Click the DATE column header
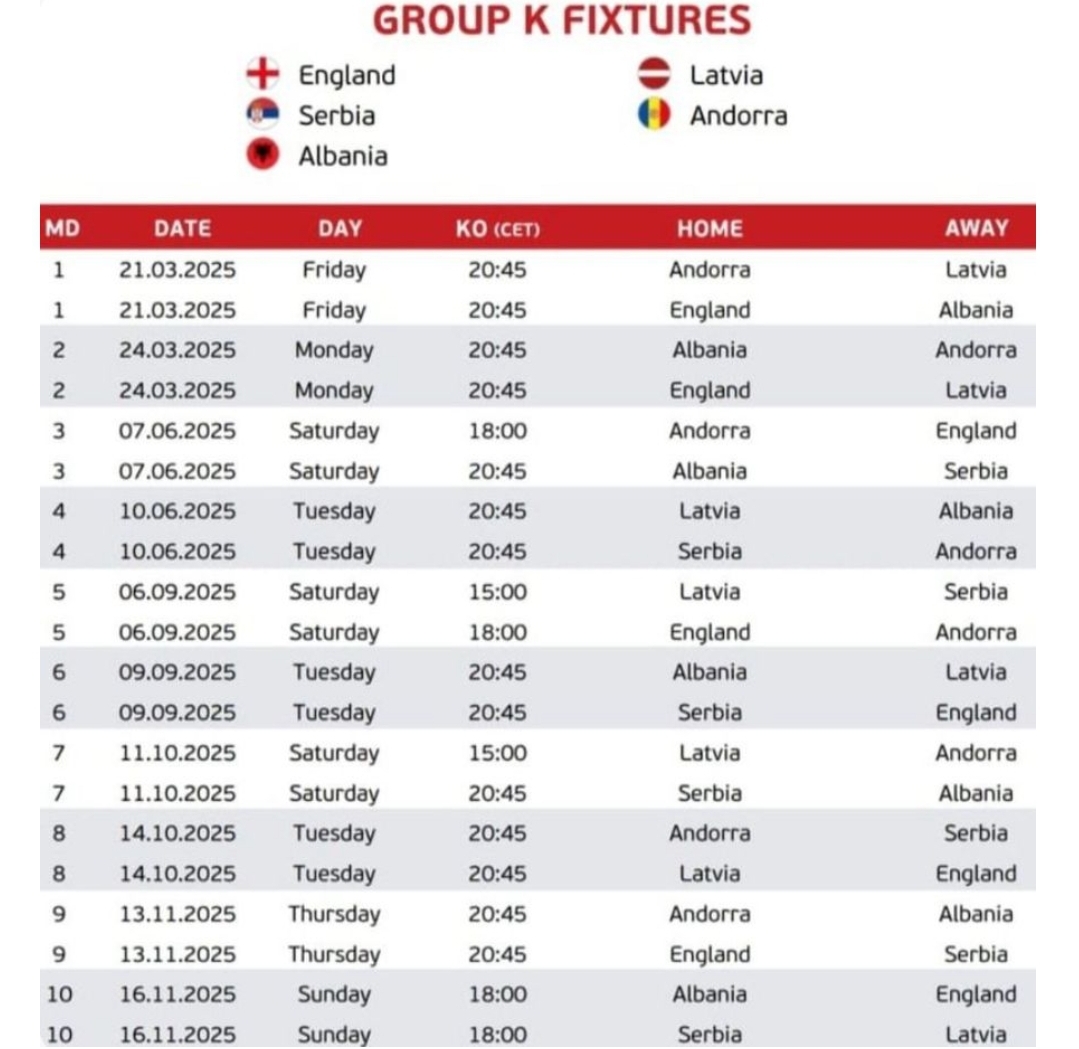 [x=182, y=228]
